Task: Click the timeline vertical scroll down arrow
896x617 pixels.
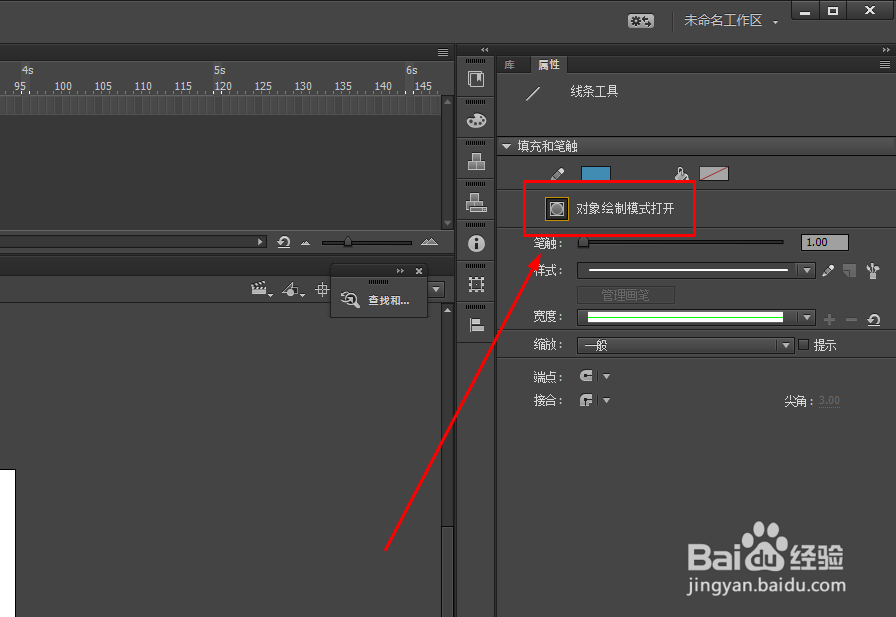Action: click(447, 223)
